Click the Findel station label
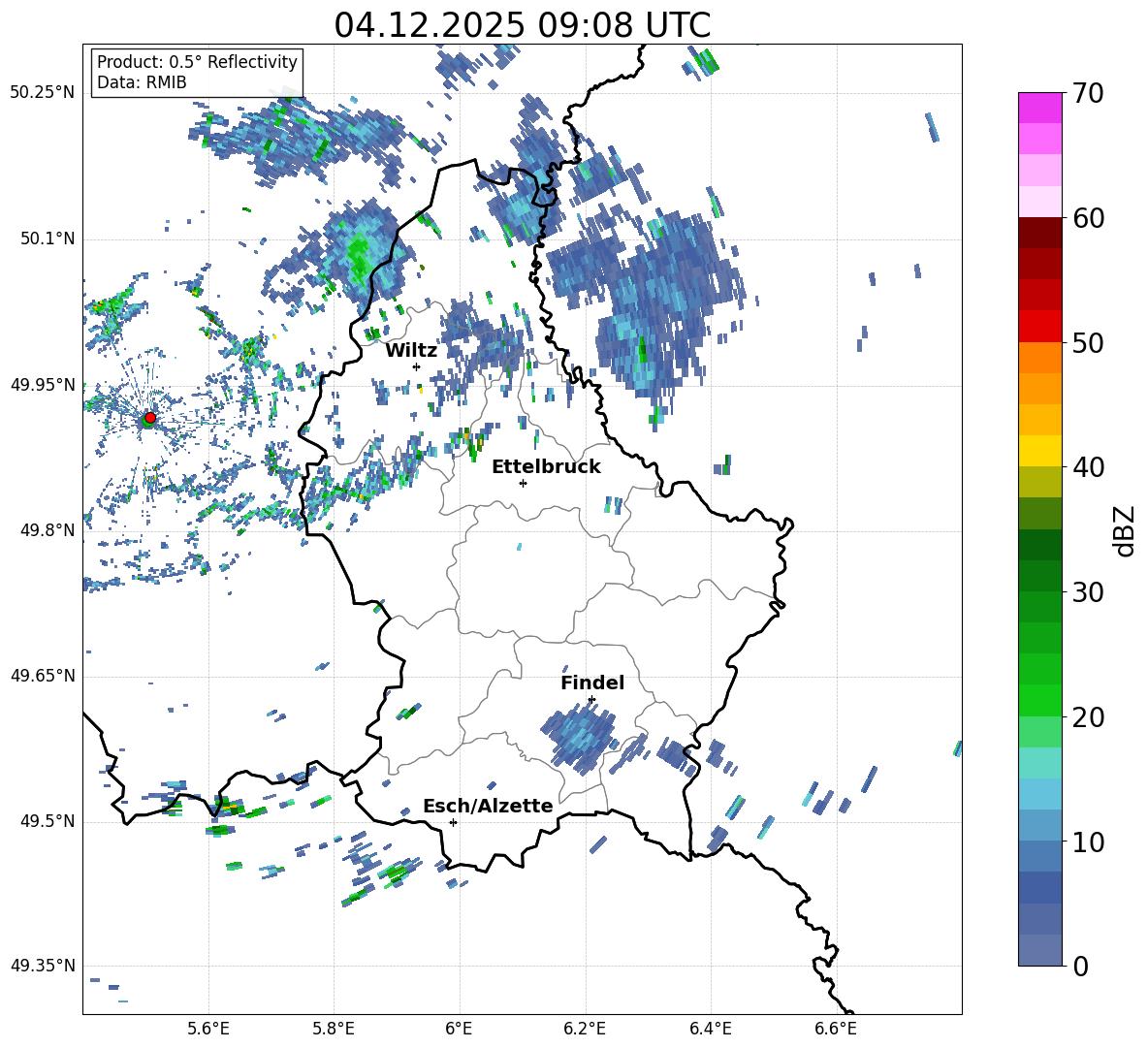 (592, 683)
